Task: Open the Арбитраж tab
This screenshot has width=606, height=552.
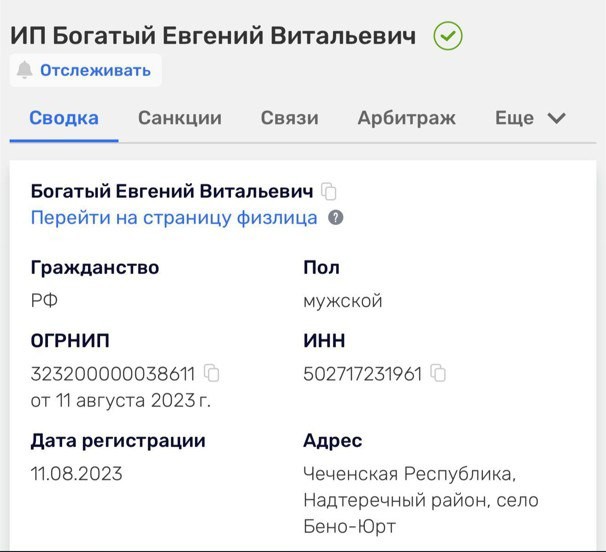Action: 406,118
